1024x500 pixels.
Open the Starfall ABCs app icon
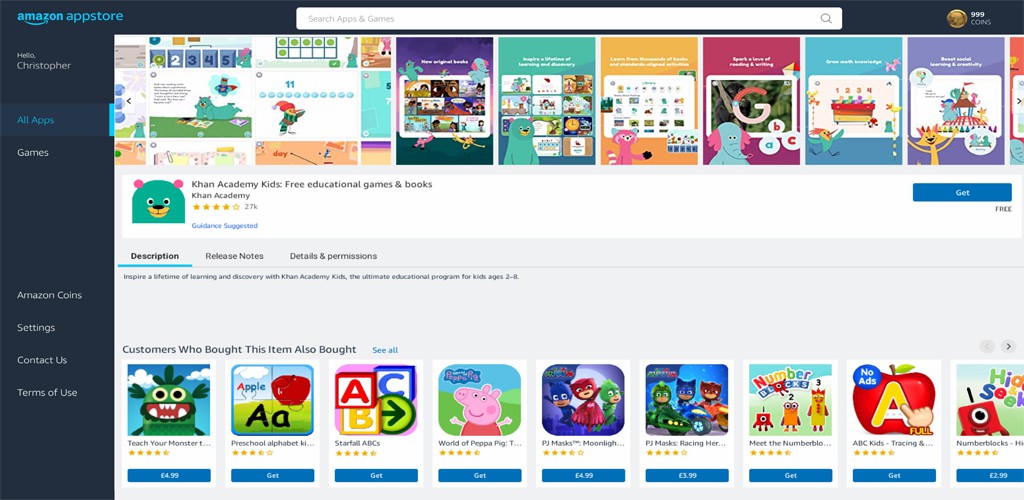[376, 400]
